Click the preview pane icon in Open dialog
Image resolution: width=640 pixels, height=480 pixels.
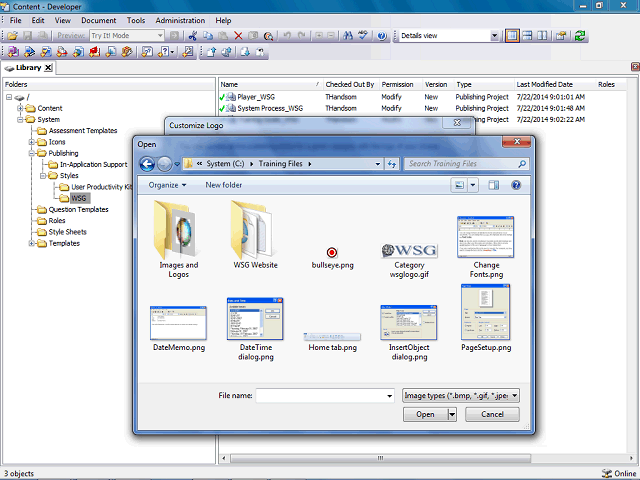493,185
